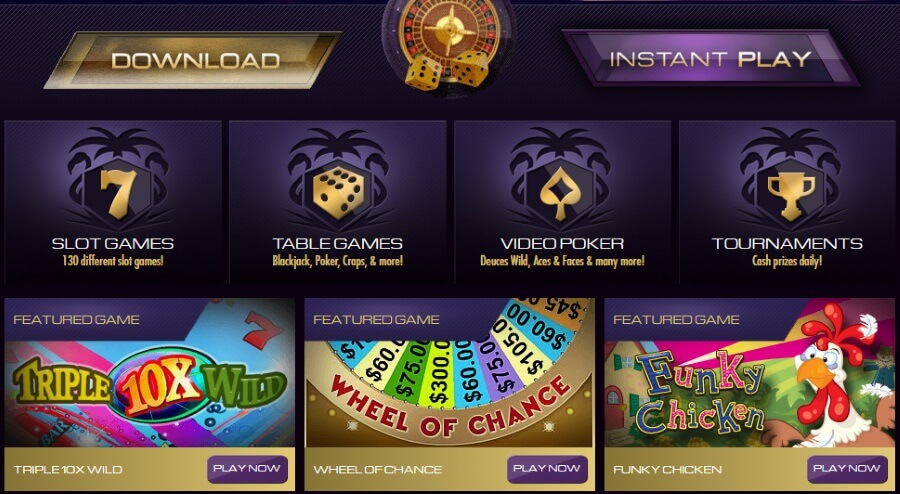Screen dimensions: 900x494
Task: Click the purple INSTANT PLAY button
Action: [710, 59]
